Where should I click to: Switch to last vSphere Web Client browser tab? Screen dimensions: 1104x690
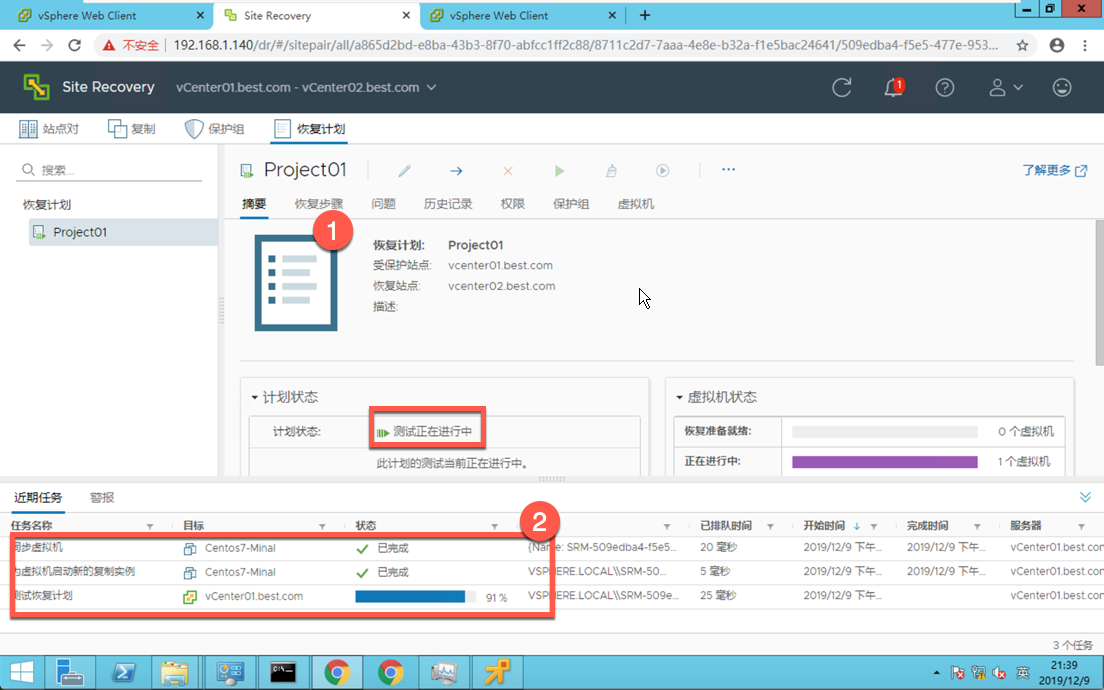(521, 15)
